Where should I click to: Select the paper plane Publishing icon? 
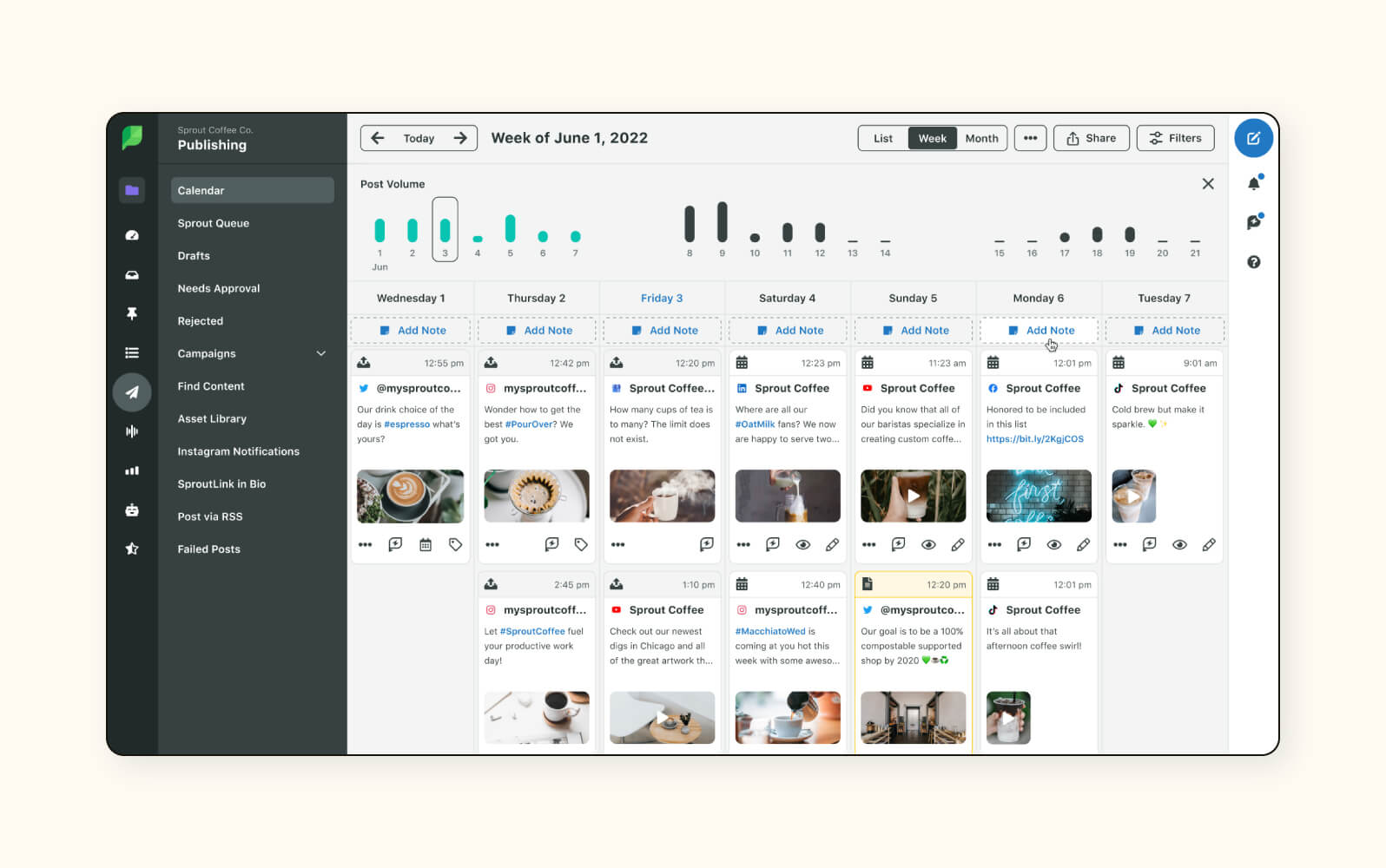pos(132,392)
